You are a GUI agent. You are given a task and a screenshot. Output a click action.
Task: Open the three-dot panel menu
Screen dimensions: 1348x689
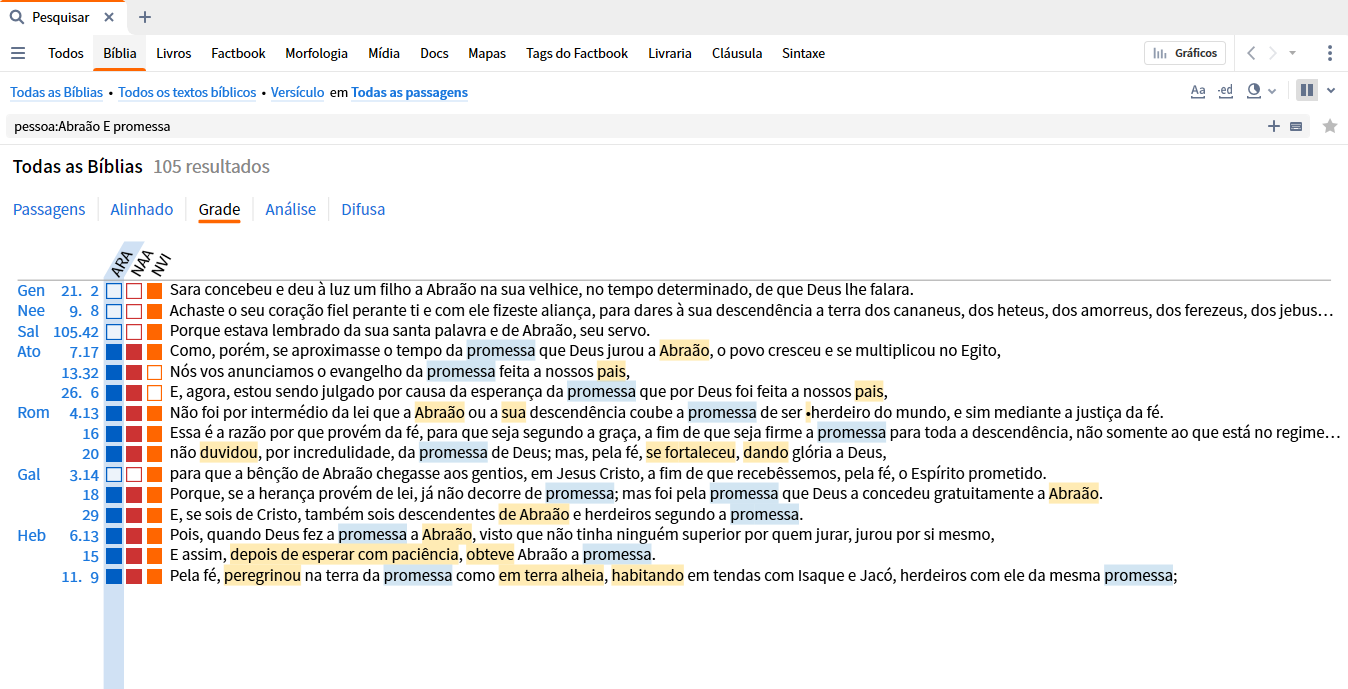pos(1329,53)
